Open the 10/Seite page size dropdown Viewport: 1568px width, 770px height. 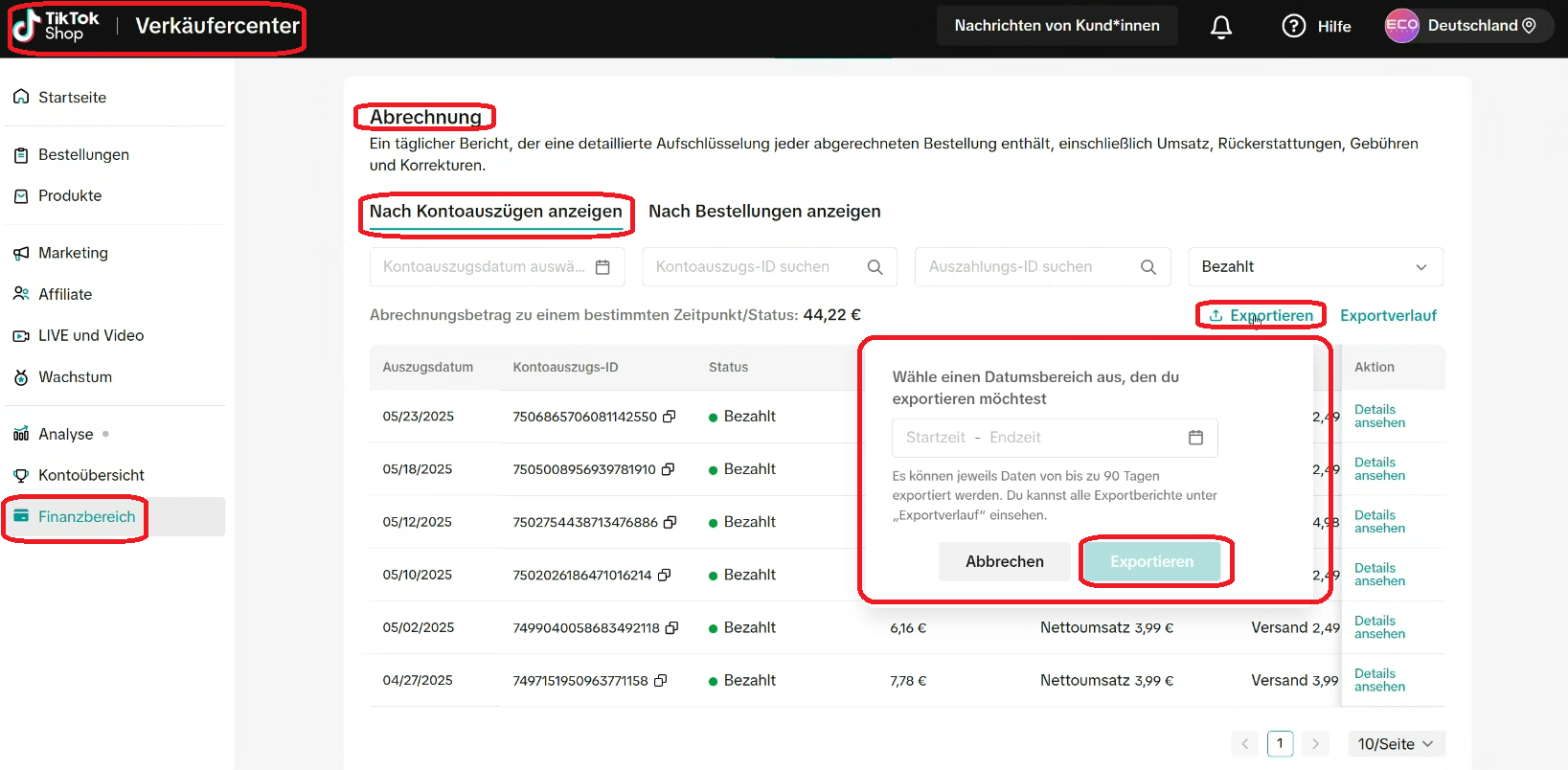pos(1396,744)
